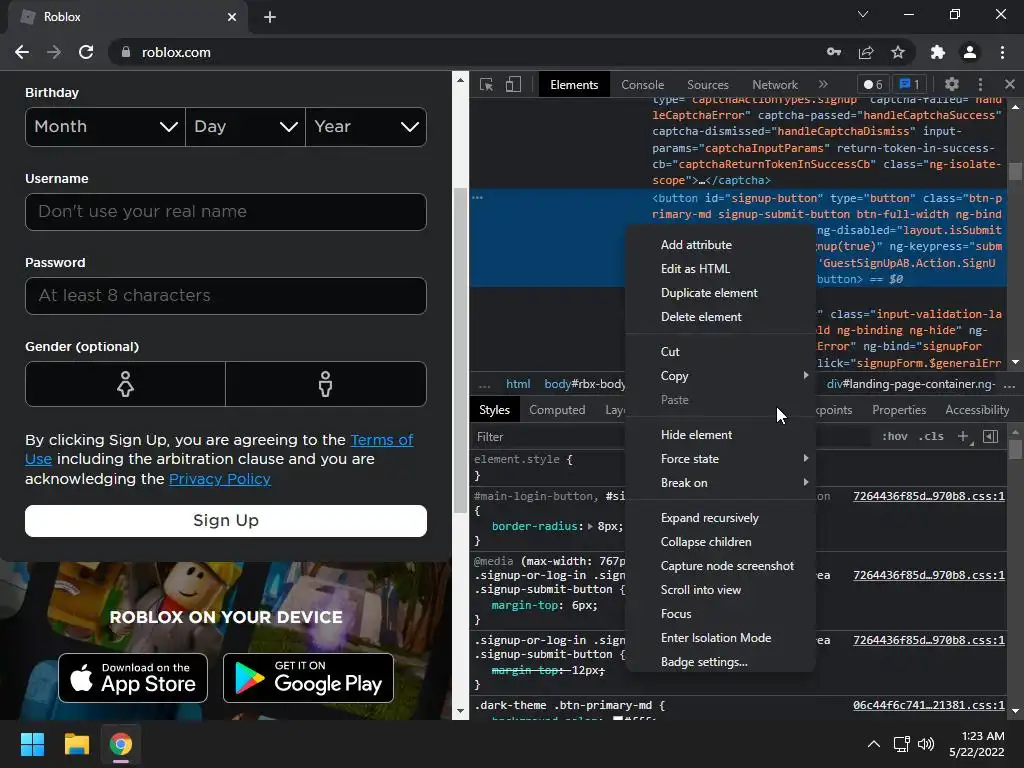Open the Year dropdown

click(x=366, y=127)
